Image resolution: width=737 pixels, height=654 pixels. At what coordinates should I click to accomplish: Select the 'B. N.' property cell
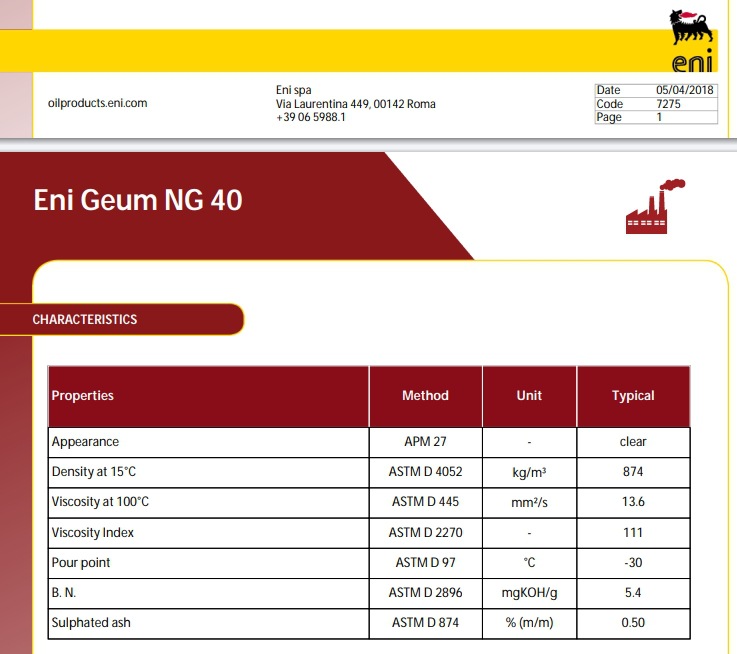tap(209, 593)
